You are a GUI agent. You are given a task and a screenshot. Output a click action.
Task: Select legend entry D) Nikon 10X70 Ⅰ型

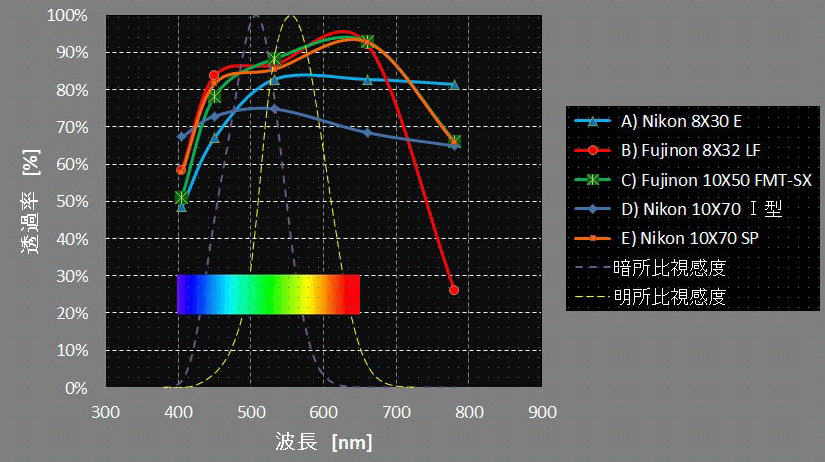pos(678,209)
